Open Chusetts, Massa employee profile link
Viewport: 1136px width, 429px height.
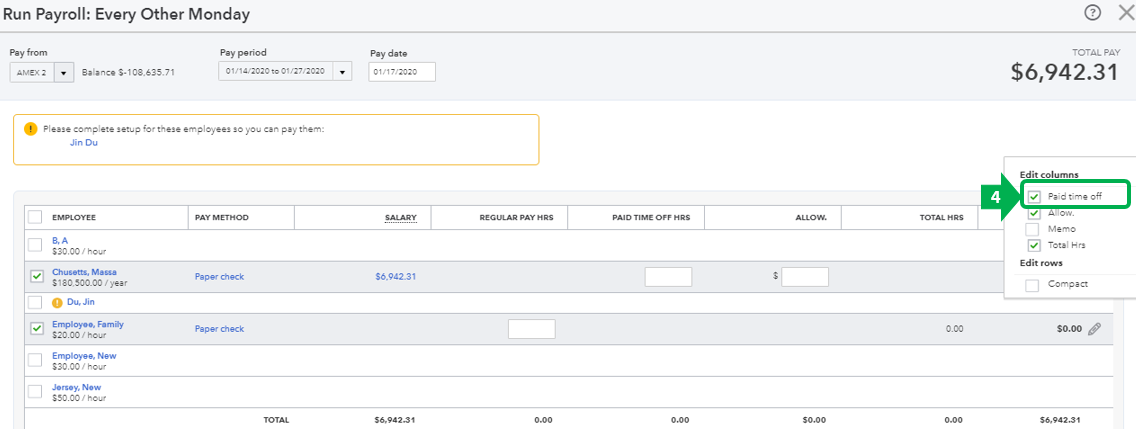pyautogui.click(x=84, y=272)
